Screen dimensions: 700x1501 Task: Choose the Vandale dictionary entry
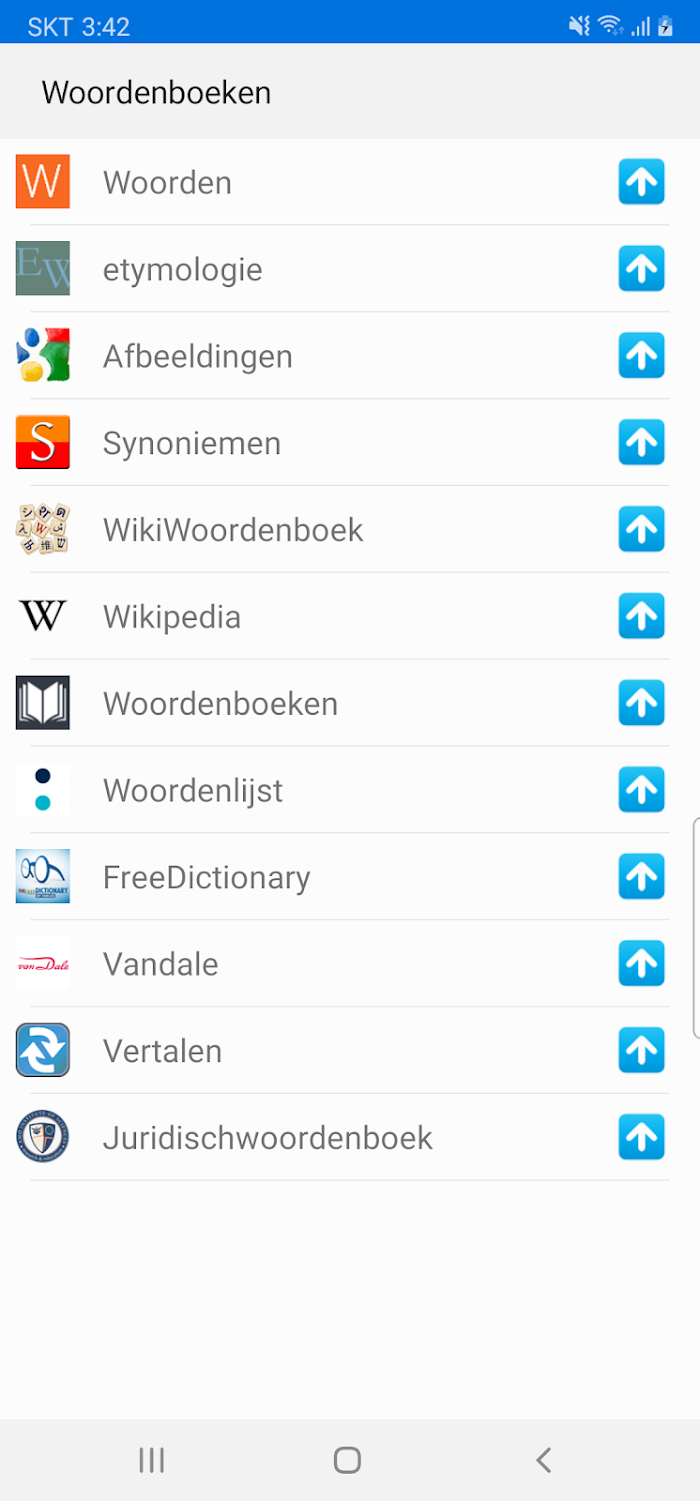click(350, 964)
